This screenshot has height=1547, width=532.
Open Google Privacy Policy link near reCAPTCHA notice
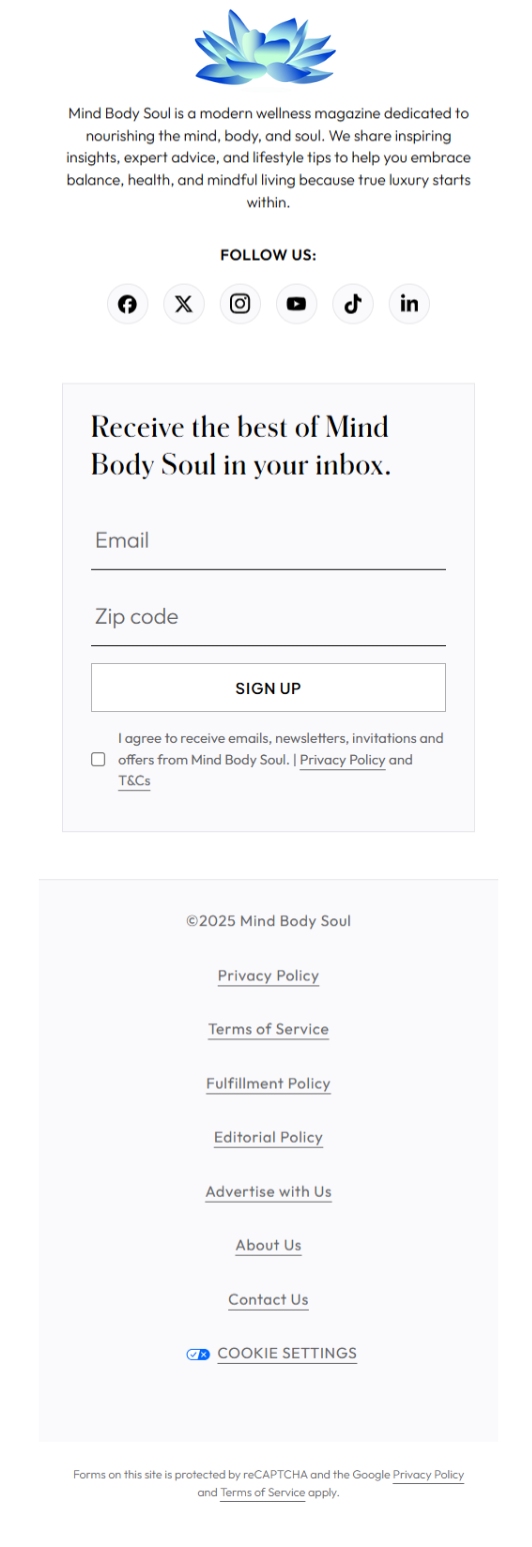click(x=428, y=1475)
